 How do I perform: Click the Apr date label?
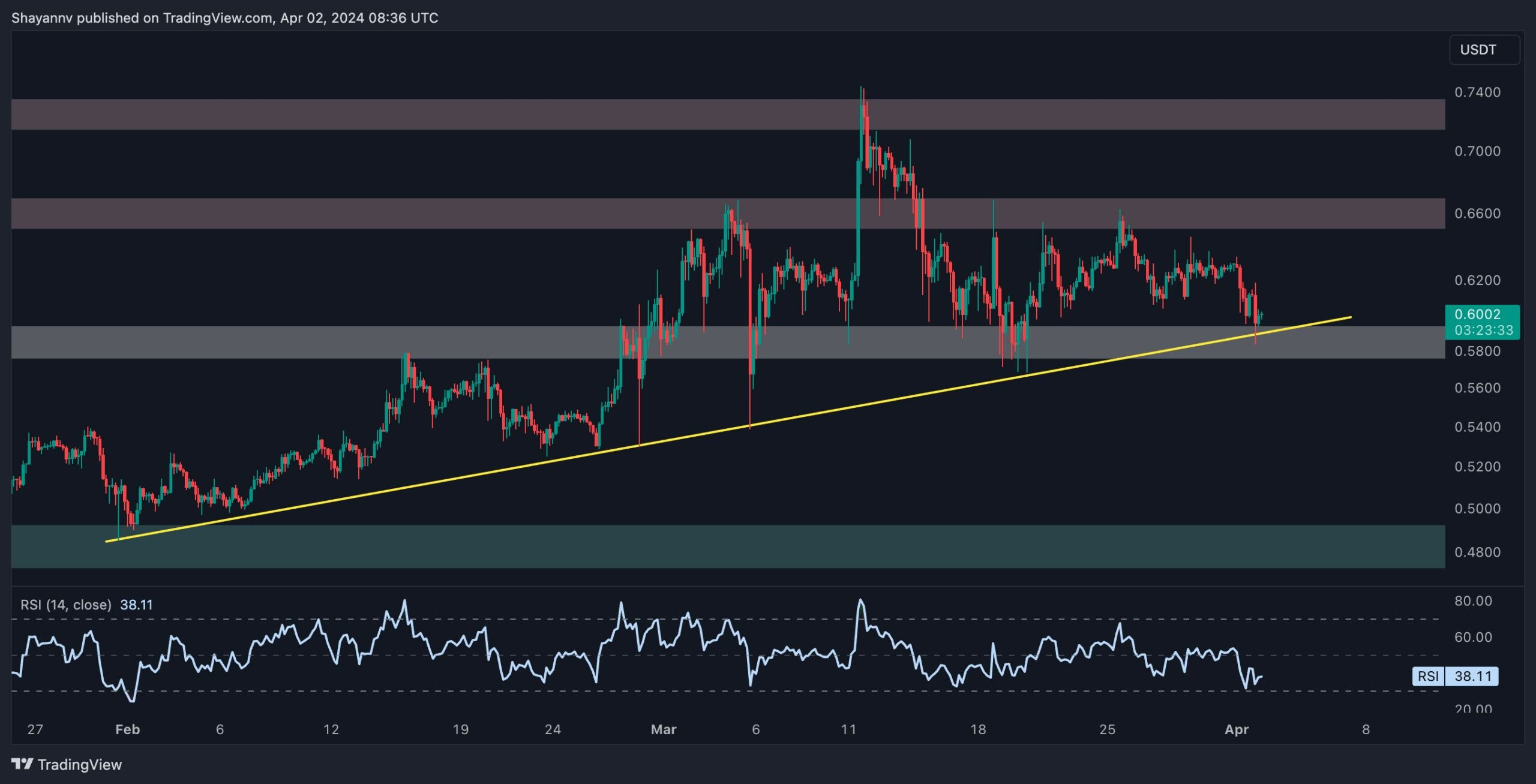pyautogui.click(x=1236, y=729)
